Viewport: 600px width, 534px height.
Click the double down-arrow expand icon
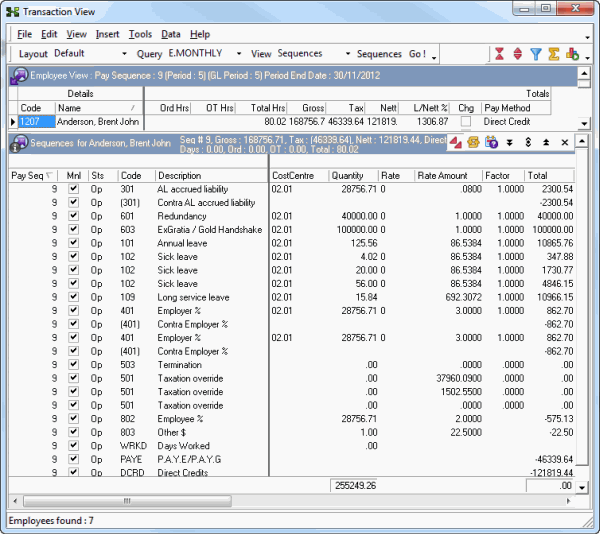[509, 143]
